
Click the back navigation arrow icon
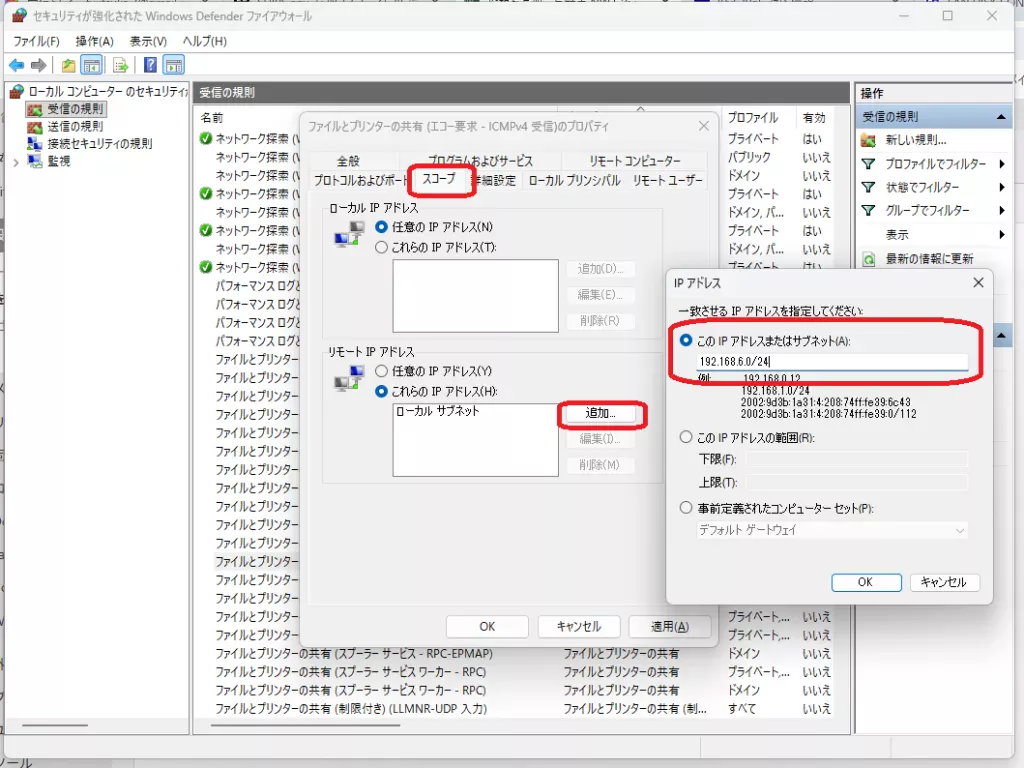pyautogui.click(x=17, y=64)
